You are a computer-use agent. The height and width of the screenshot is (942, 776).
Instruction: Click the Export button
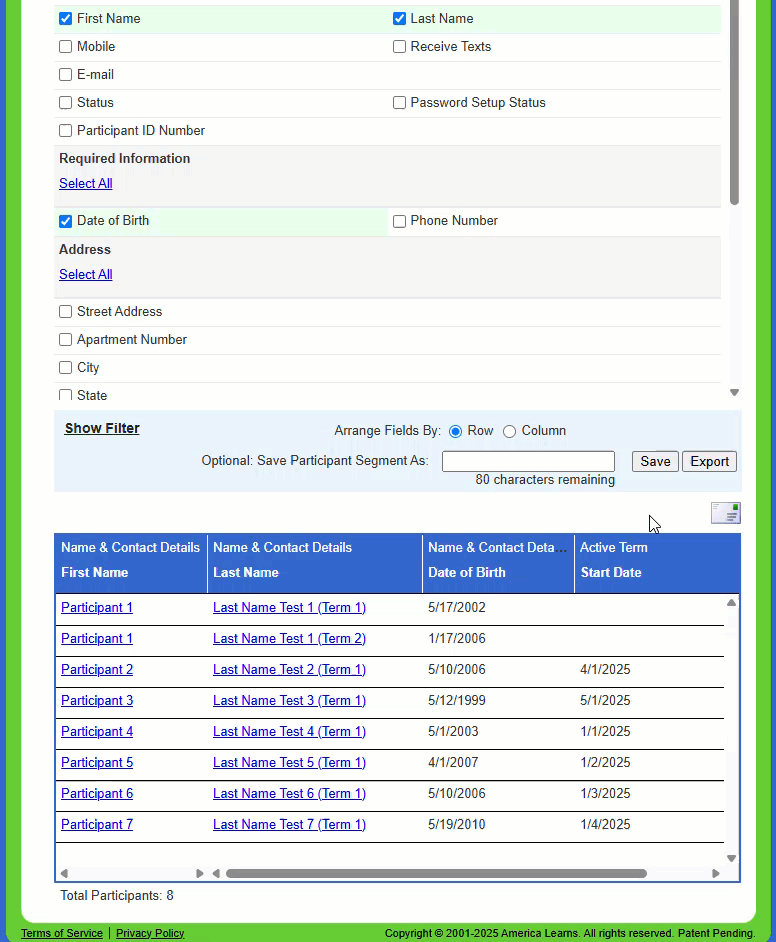point(709,461)
